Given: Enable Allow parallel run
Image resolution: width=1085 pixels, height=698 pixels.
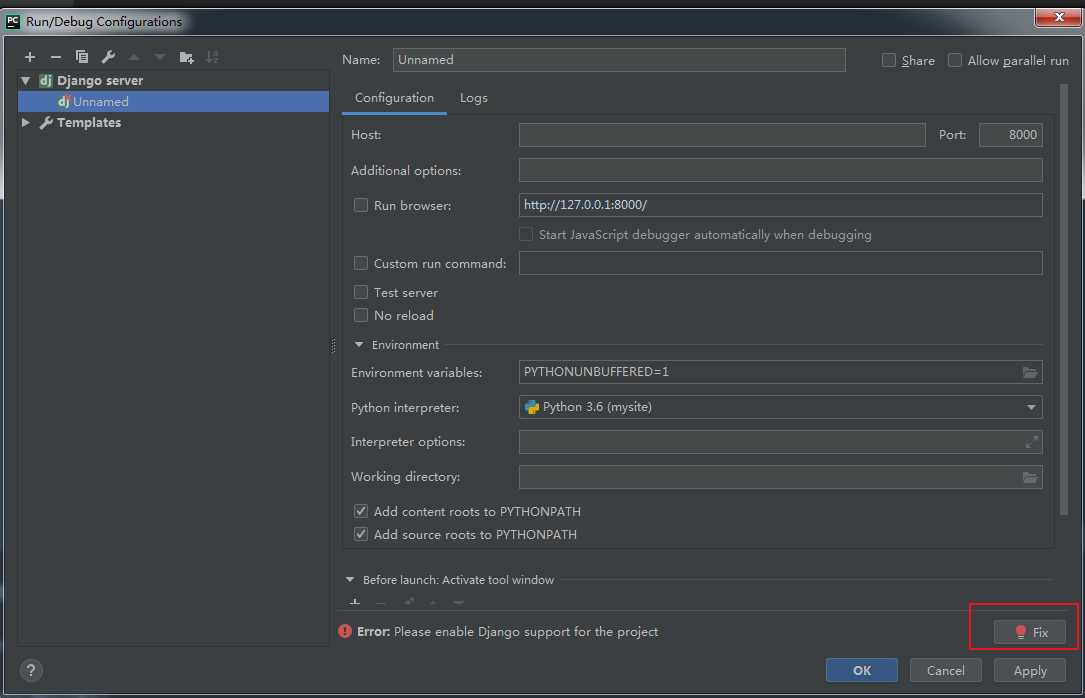Looking at the screenshot, I should tap(954, 60).
